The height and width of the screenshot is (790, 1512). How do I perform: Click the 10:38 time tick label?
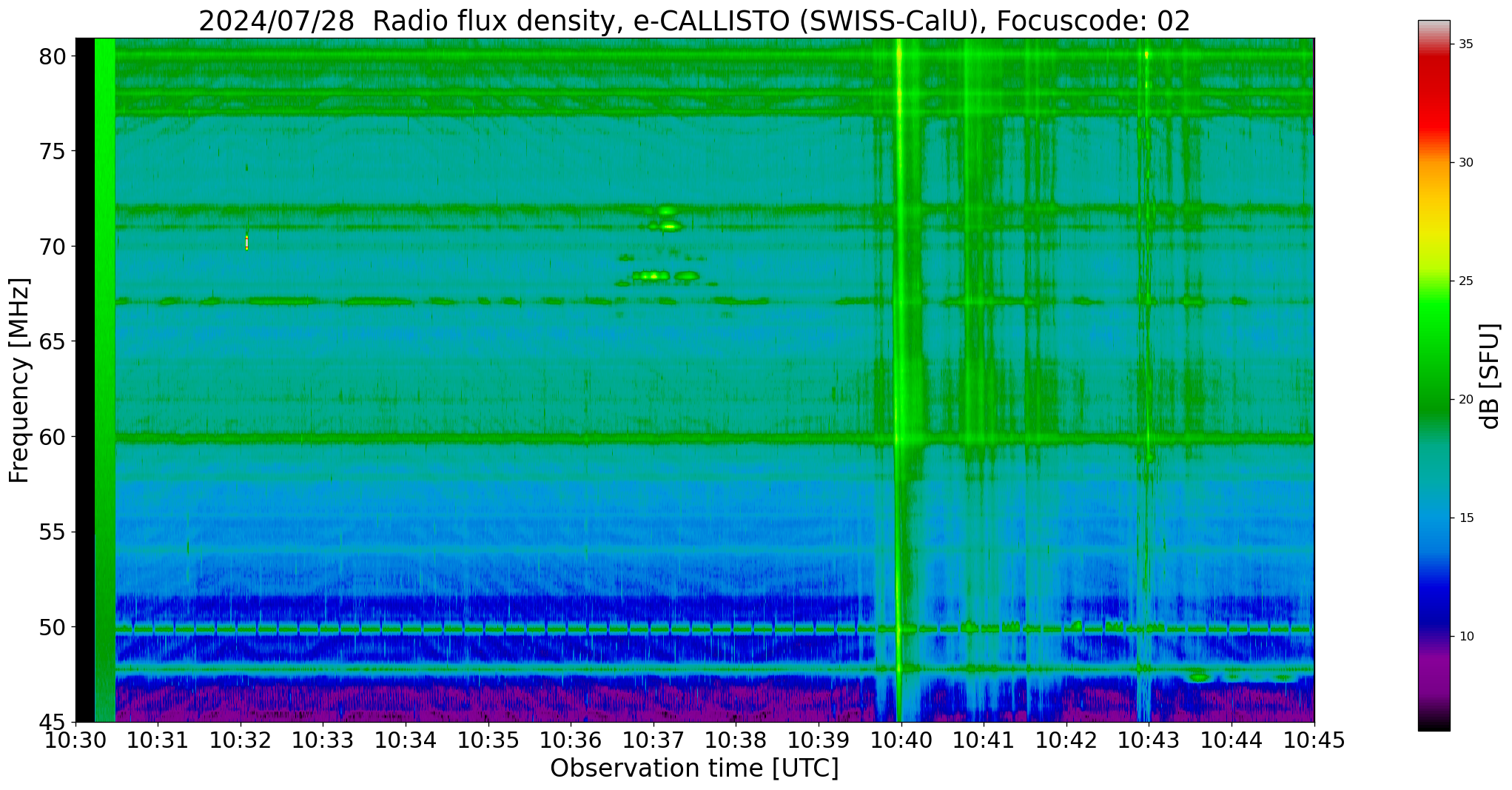736,740
